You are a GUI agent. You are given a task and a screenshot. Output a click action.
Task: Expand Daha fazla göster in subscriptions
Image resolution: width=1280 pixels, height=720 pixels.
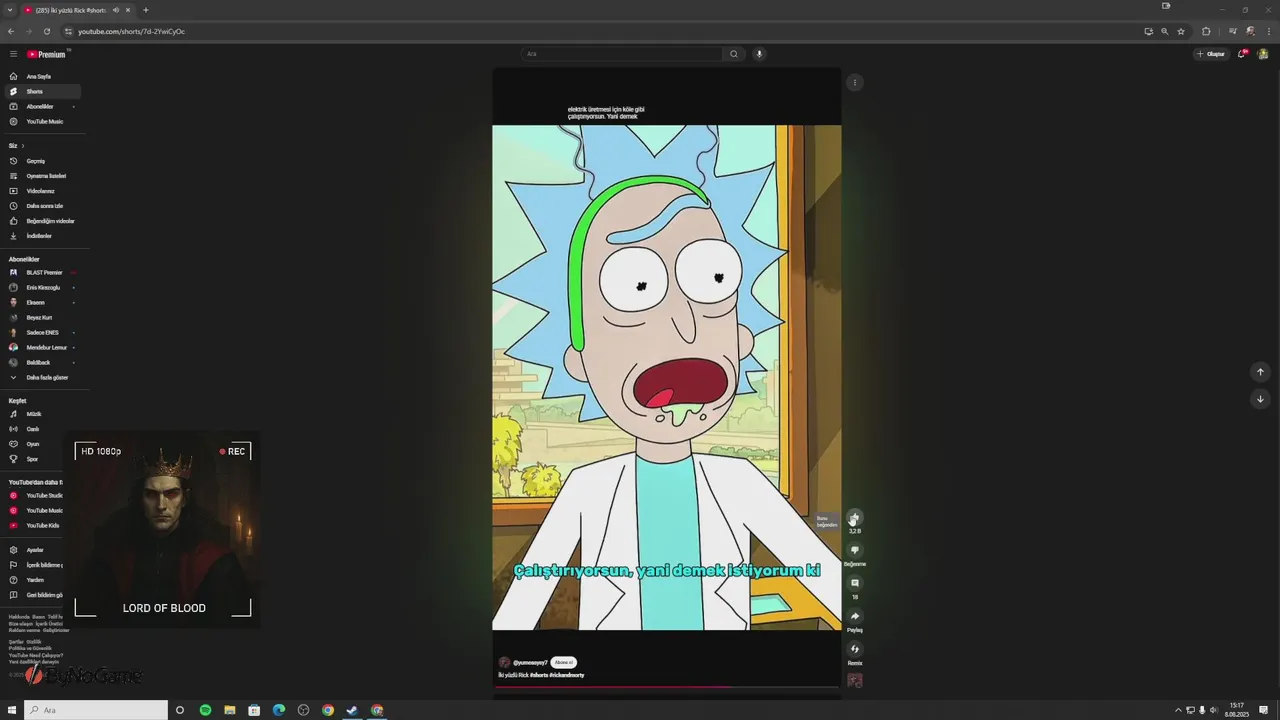pyautogui.click(x=43, y=377)
